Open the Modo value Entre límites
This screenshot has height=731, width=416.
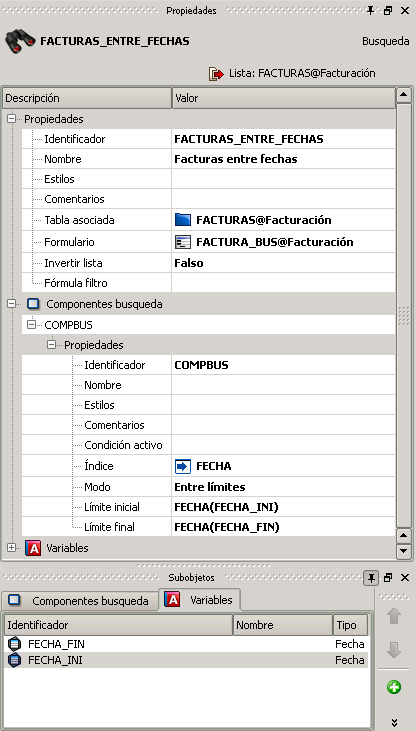pyautogui.click(x=284, y=487)
